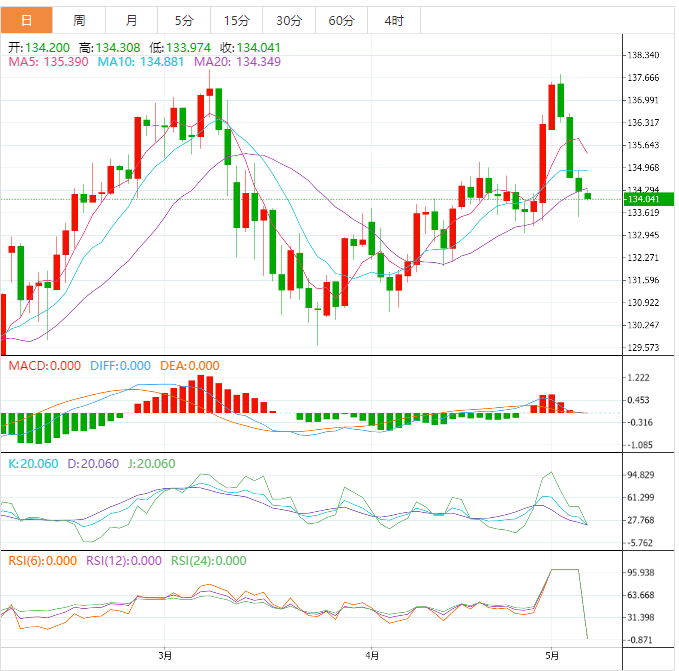Click the J:20.060 KDJ label
The width and height of the screenshot is (679, 671).
pyautogui.click(x=152, y=464)
